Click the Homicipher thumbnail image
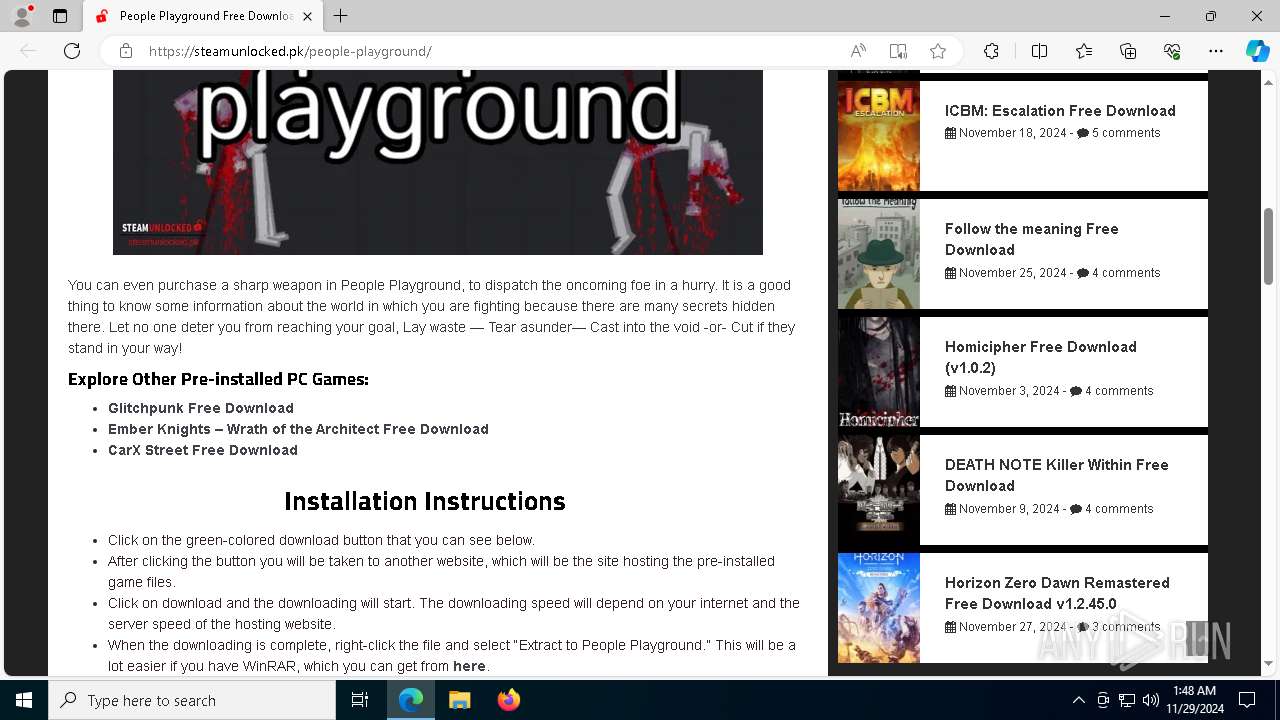Image resolution: width=1280 pixels, height=720 pixels. click(x=879, y=372)
